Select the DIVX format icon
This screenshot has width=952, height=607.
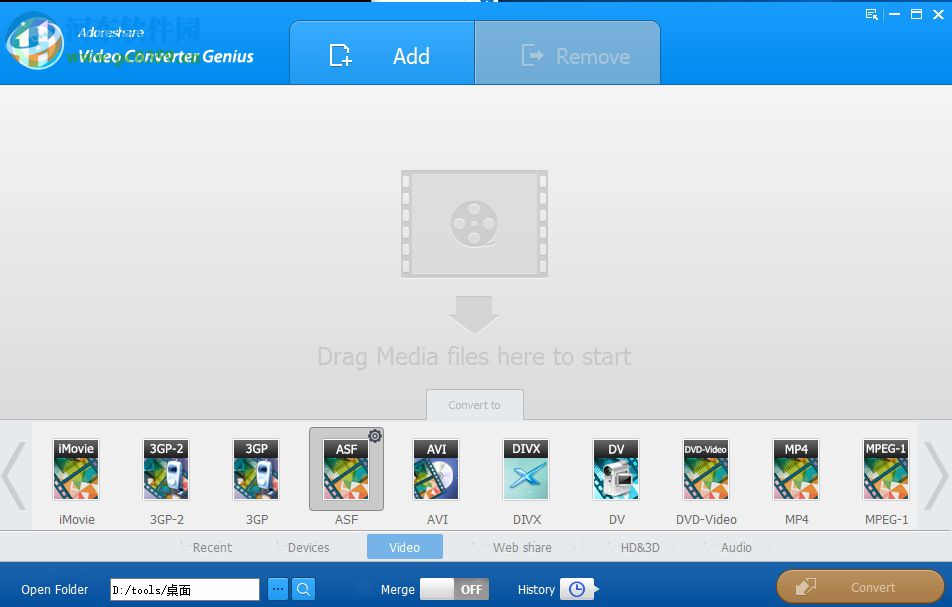526,469
